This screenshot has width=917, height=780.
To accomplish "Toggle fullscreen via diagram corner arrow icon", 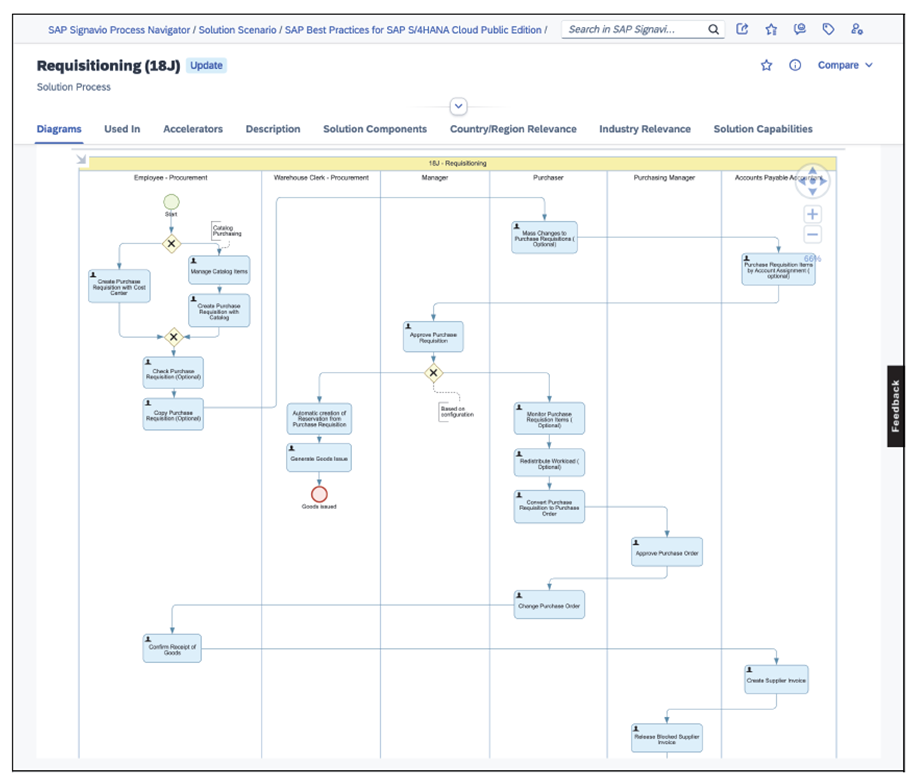I will coord(81,158).
